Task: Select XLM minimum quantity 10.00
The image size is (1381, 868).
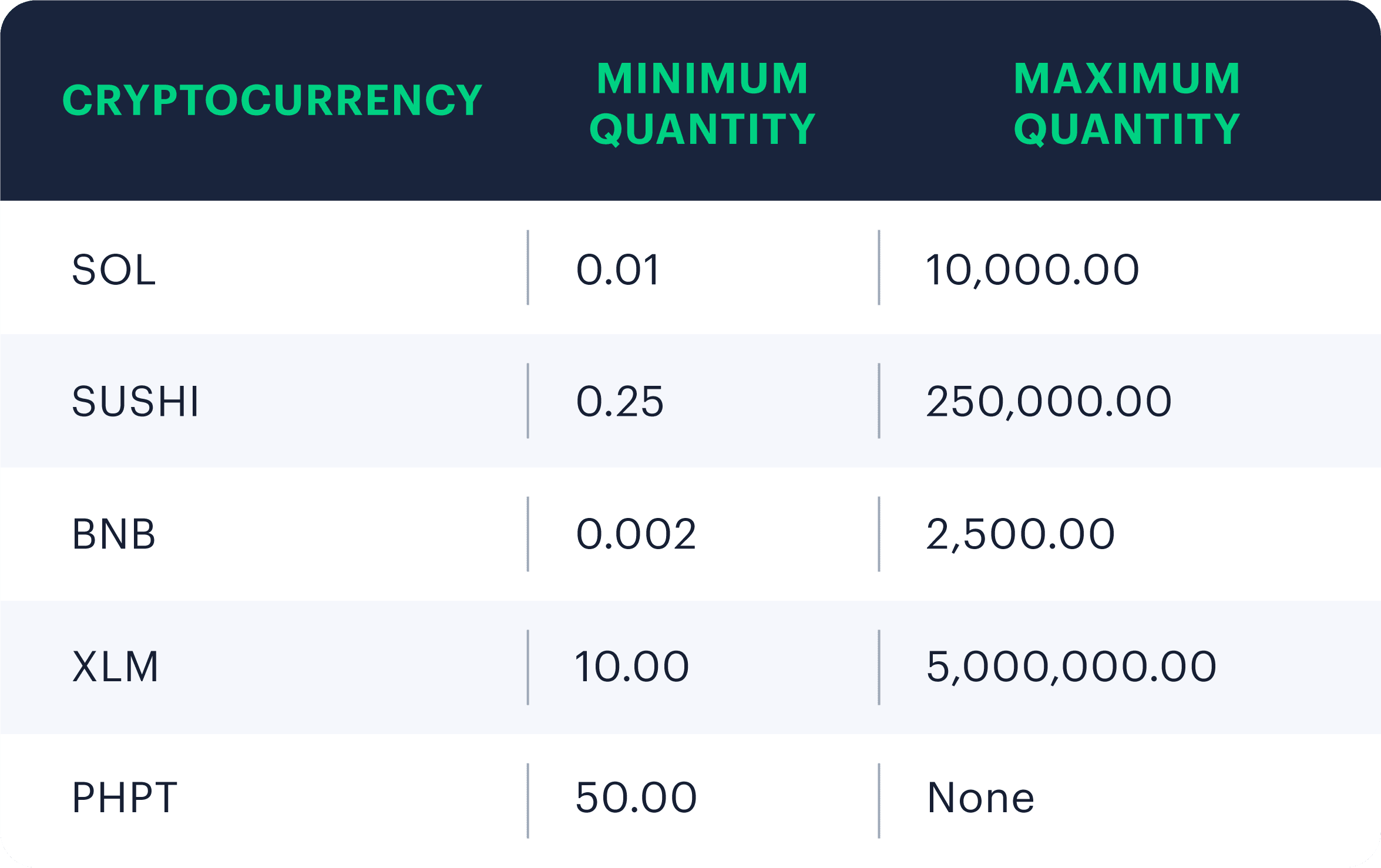Action: (632, 667)
